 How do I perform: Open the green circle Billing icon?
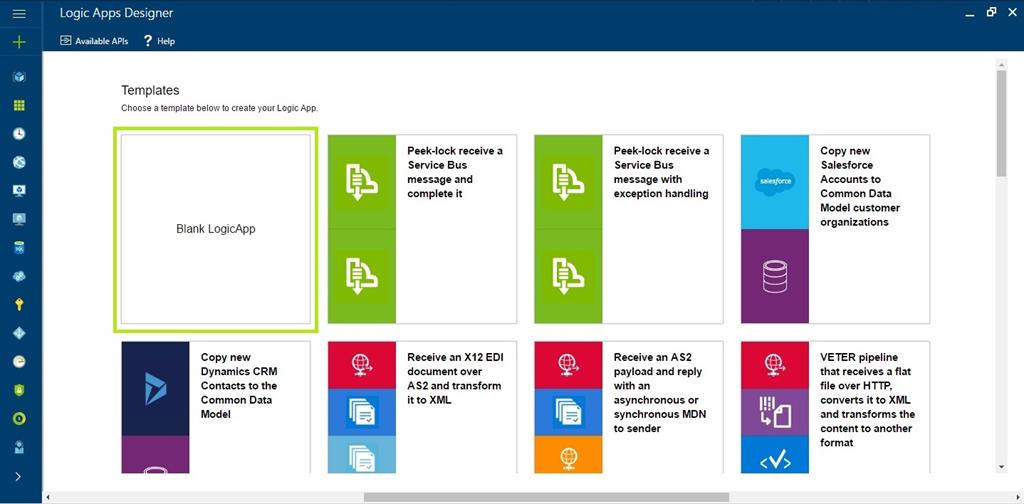pos(19,418)
